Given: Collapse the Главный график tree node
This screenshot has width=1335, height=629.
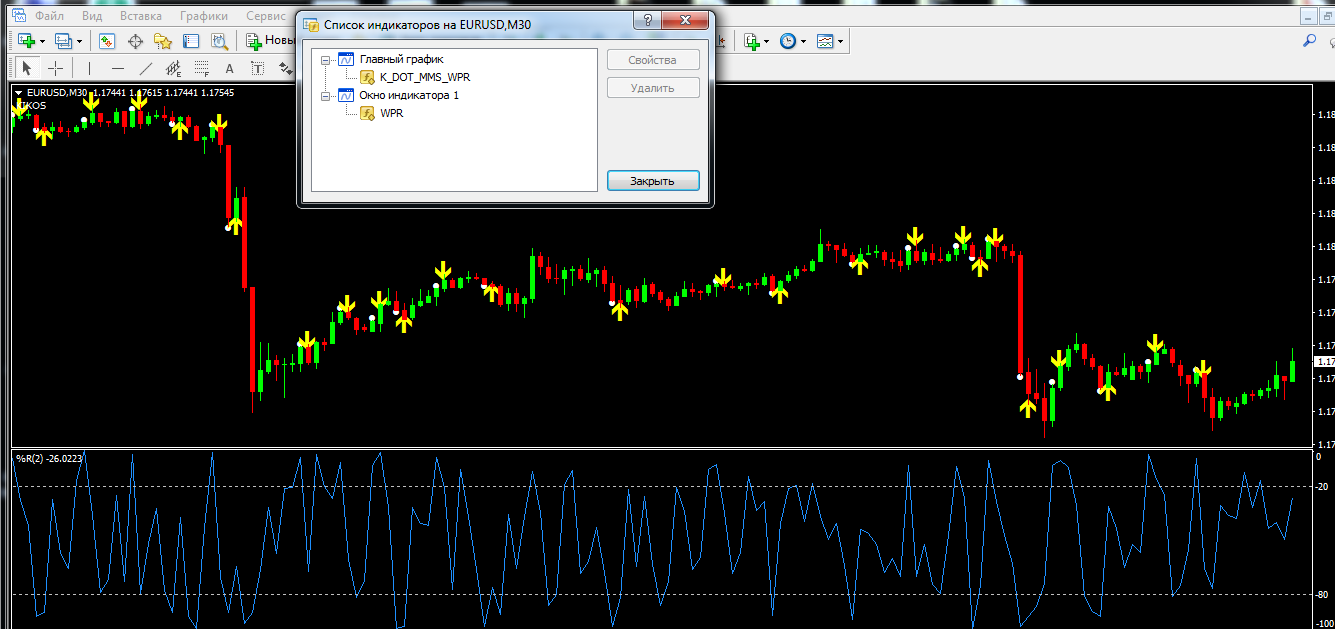Looking at the screenshot, I should point(324,60).
